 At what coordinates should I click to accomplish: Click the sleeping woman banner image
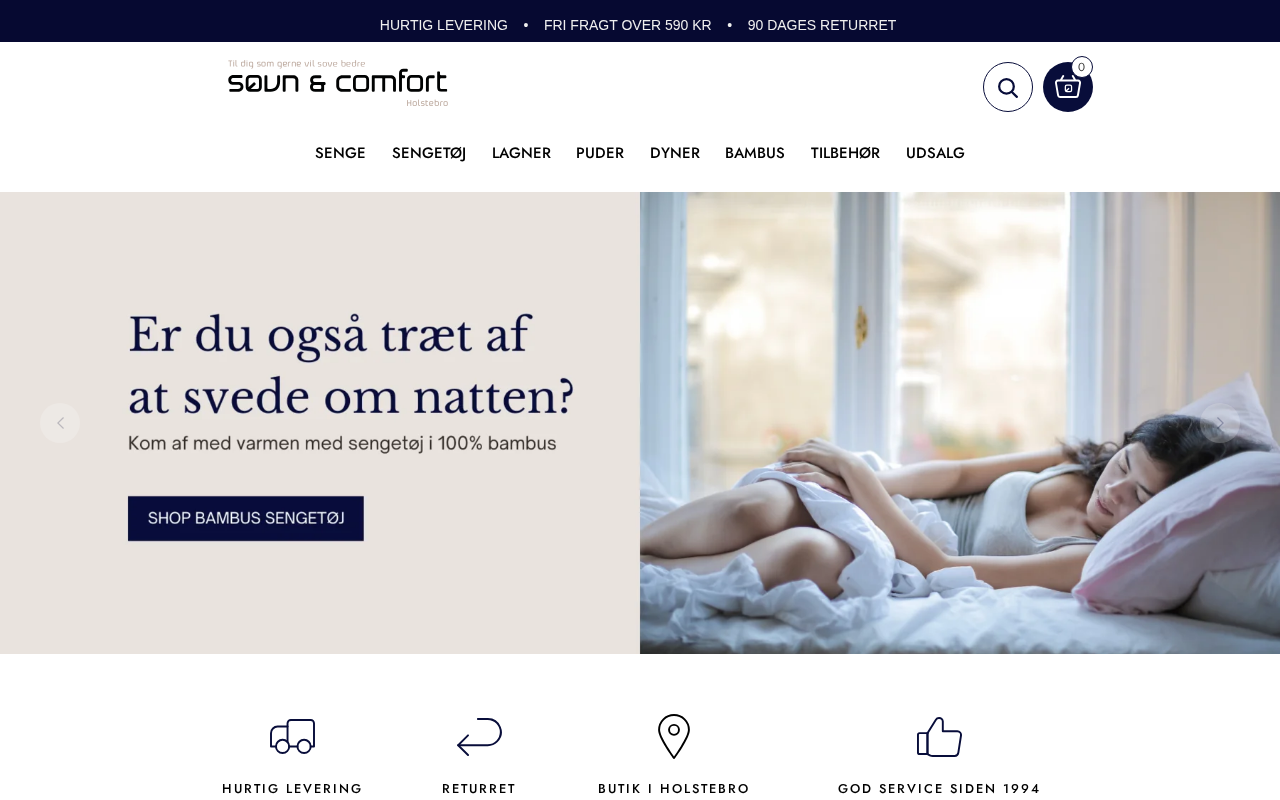(x=960, y=423)
